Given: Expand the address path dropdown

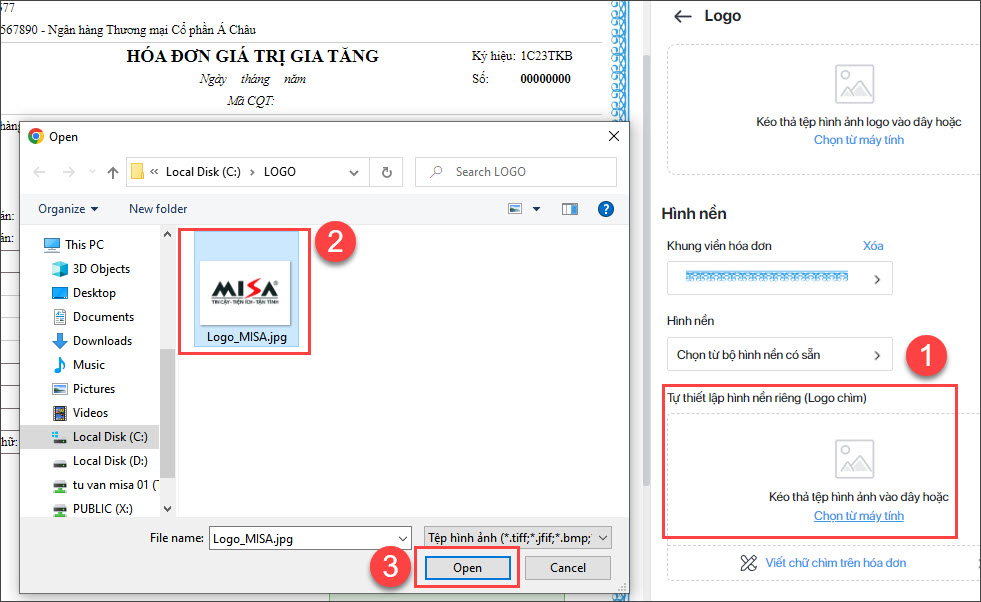Looking at the screenshot, I should point(354,173).
